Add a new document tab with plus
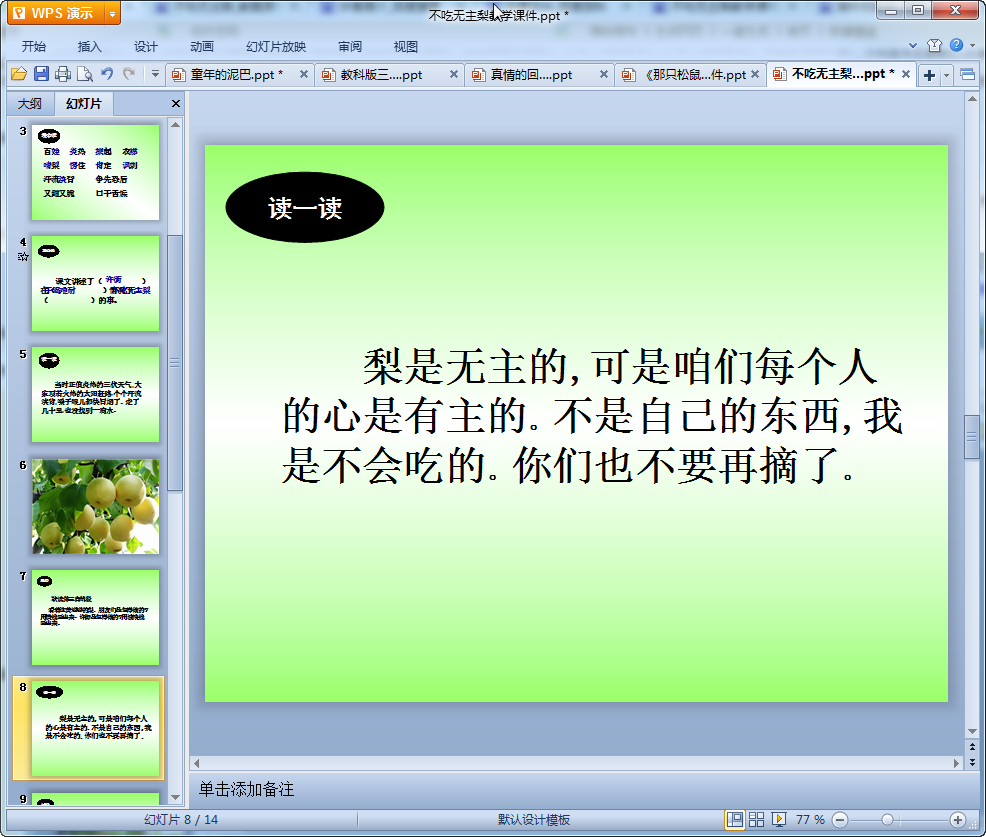986x837 pixels. (929, 75)
